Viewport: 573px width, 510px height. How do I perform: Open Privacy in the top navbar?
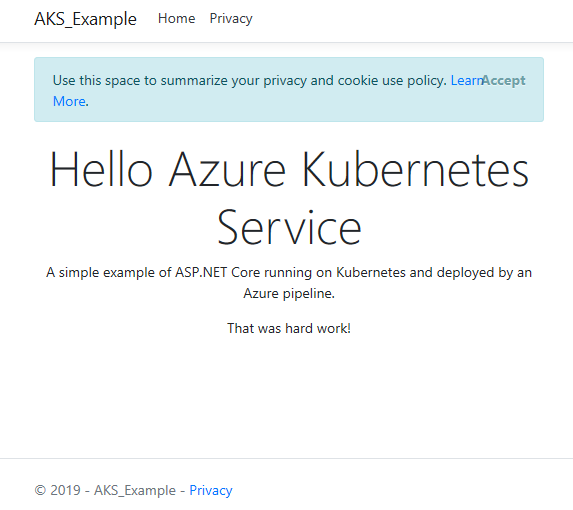(x=231, y=19)
